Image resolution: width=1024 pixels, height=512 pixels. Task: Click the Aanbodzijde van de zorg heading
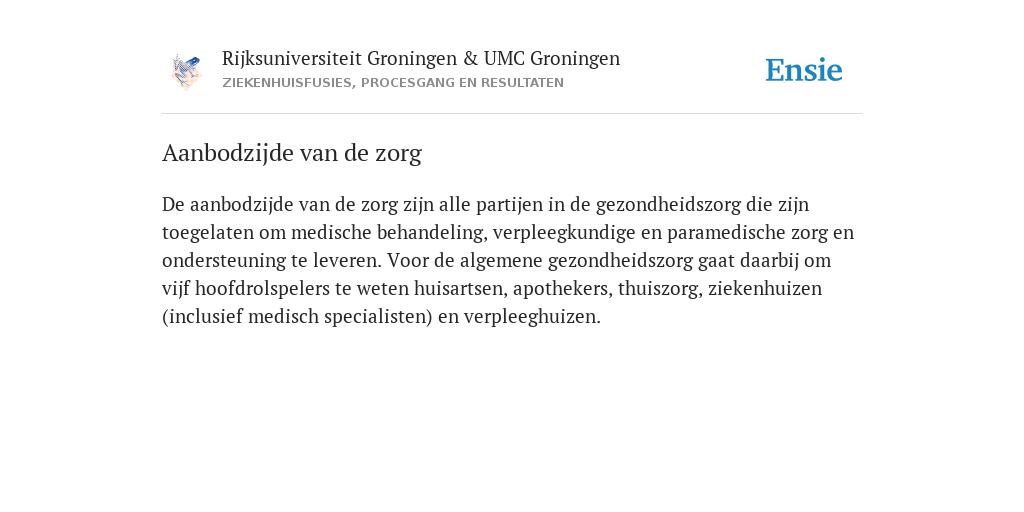pos(292,153)
